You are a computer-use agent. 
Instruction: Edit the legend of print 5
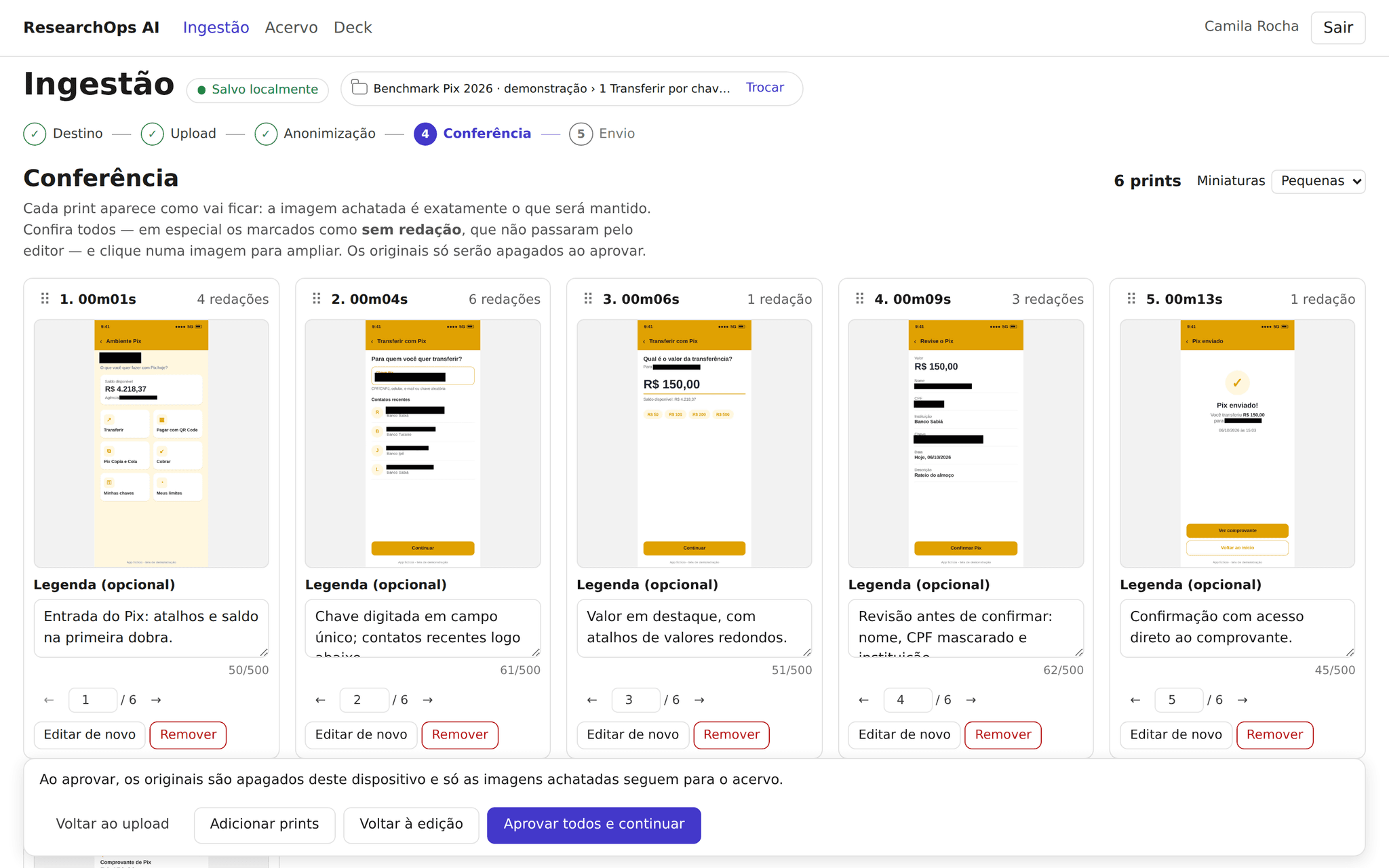tap(1238, 628)
